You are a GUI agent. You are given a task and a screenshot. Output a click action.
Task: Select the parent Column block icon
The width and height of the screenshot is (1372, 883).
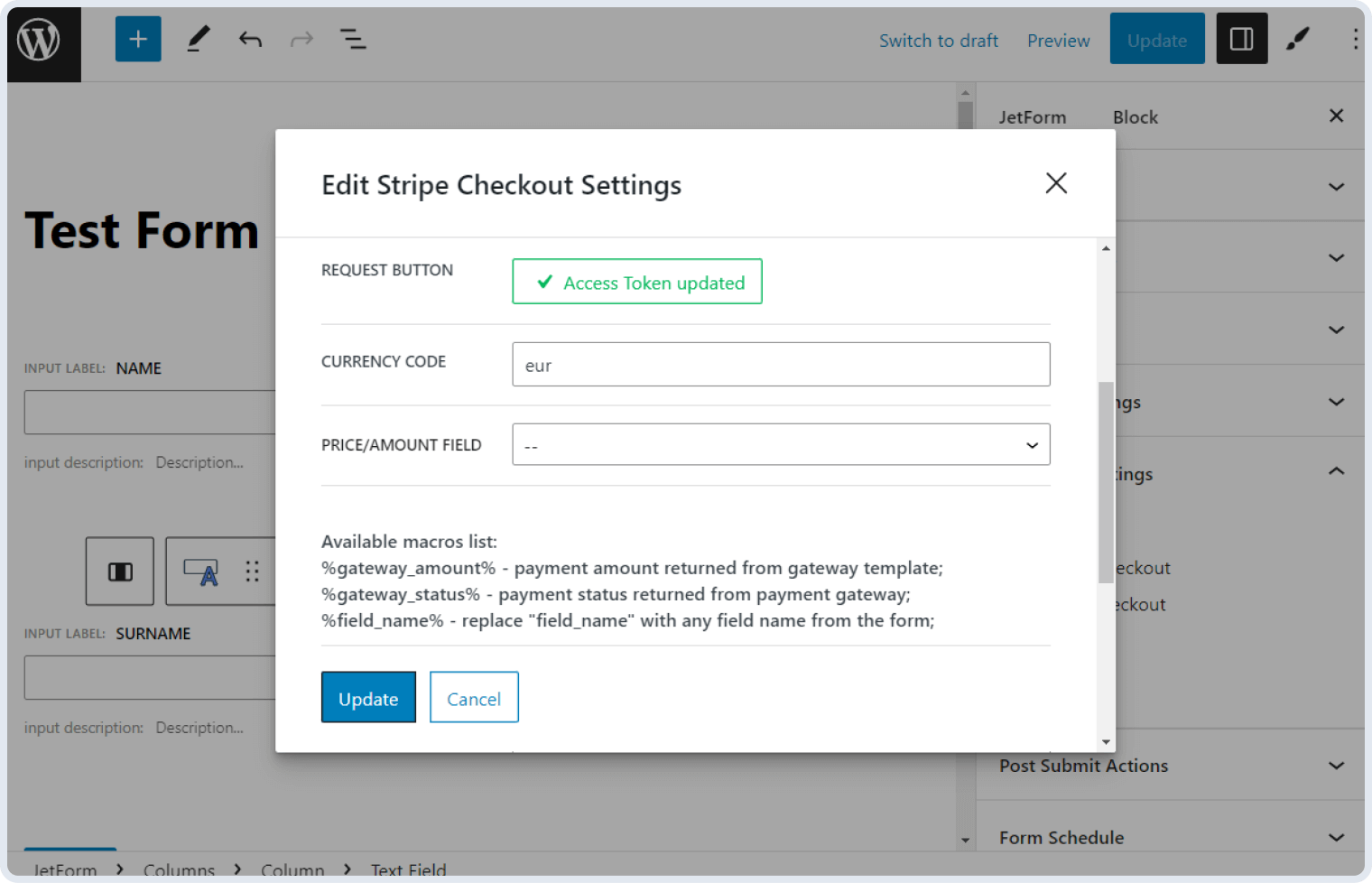pos(119,571)
